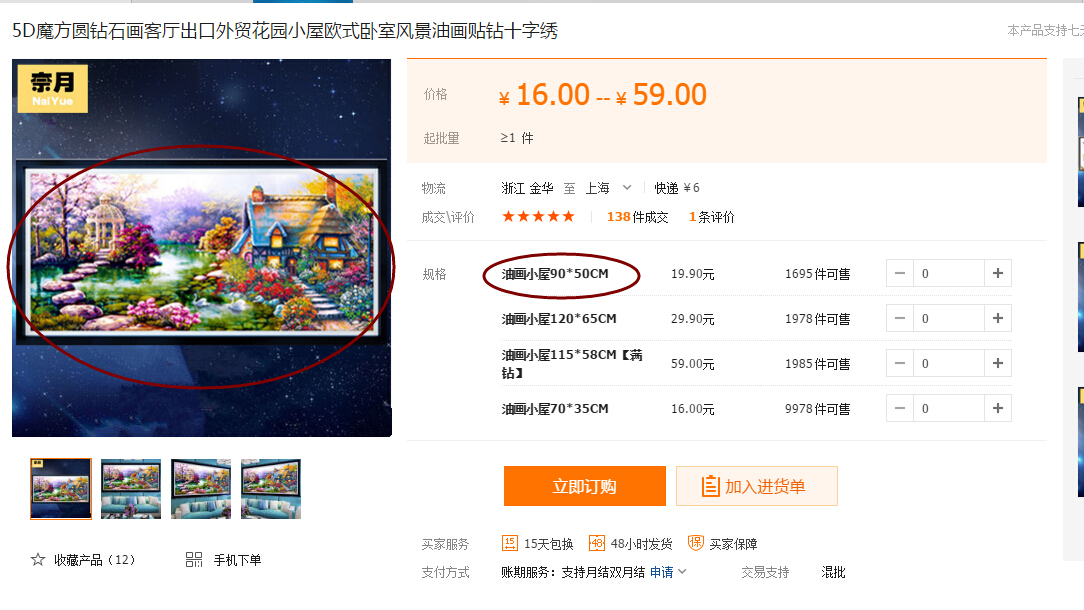Viewport: 1084px width, 610px height.
Task: Click the favorite star icon beside 收藏产品
Action: [x=37, y=560]
